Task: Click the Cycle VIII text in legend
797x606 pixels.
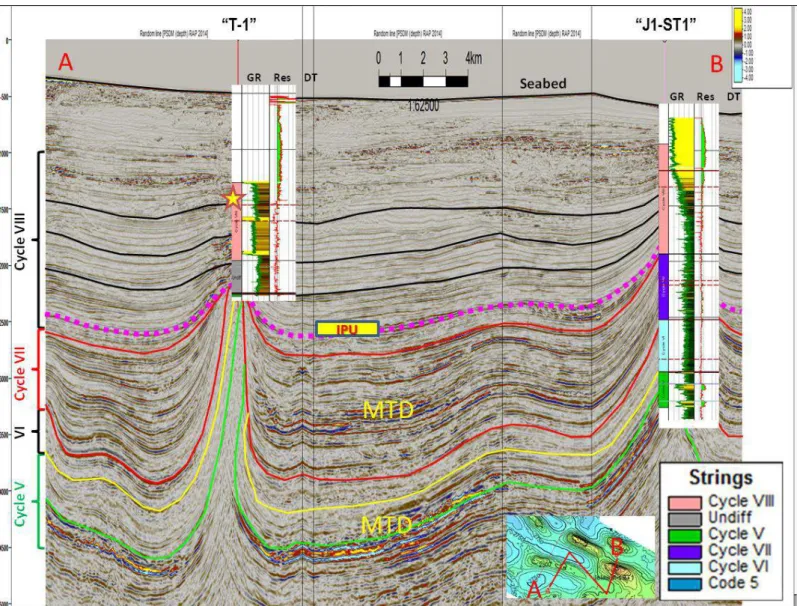Action: [741, 501]
